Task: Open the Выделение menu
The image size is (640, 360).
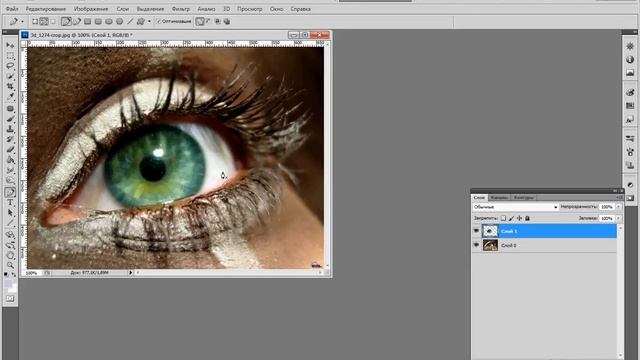Action: click(150, 9)
